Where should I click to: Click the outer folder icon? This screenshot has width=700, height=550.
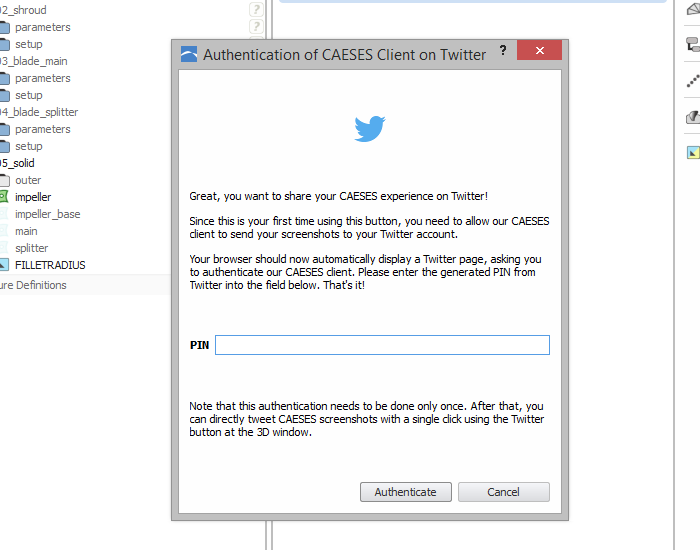tap(4, 180)
